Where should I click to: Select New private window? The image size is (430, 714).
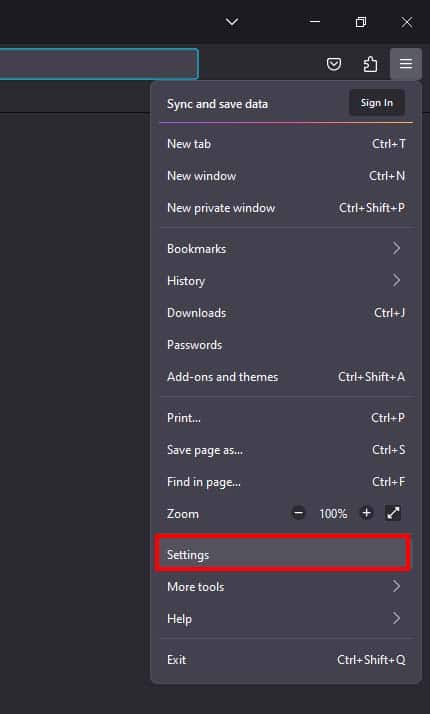click(x=286, y=208)
